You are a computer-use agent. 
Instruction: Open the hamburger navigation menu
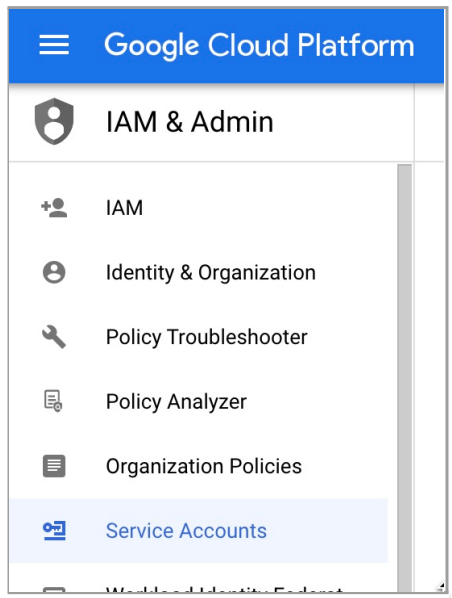tap(54, 45)
